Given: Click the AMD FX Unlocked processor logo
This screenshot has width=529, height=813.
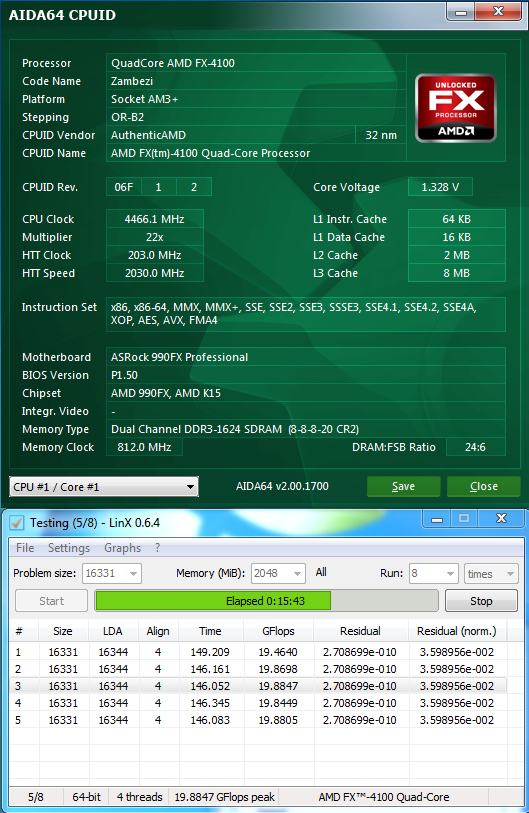Looking at the screenshot, I should [456, 108].
